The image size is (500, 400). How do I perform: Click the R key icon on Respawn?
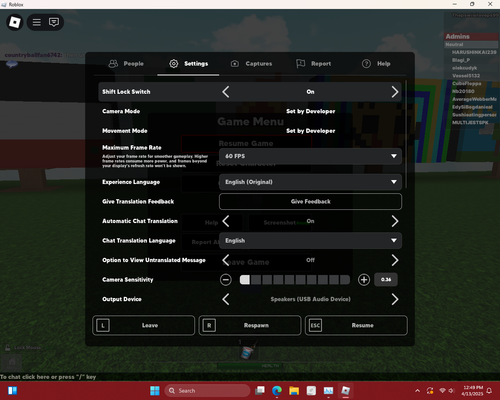tap(209, 325)
